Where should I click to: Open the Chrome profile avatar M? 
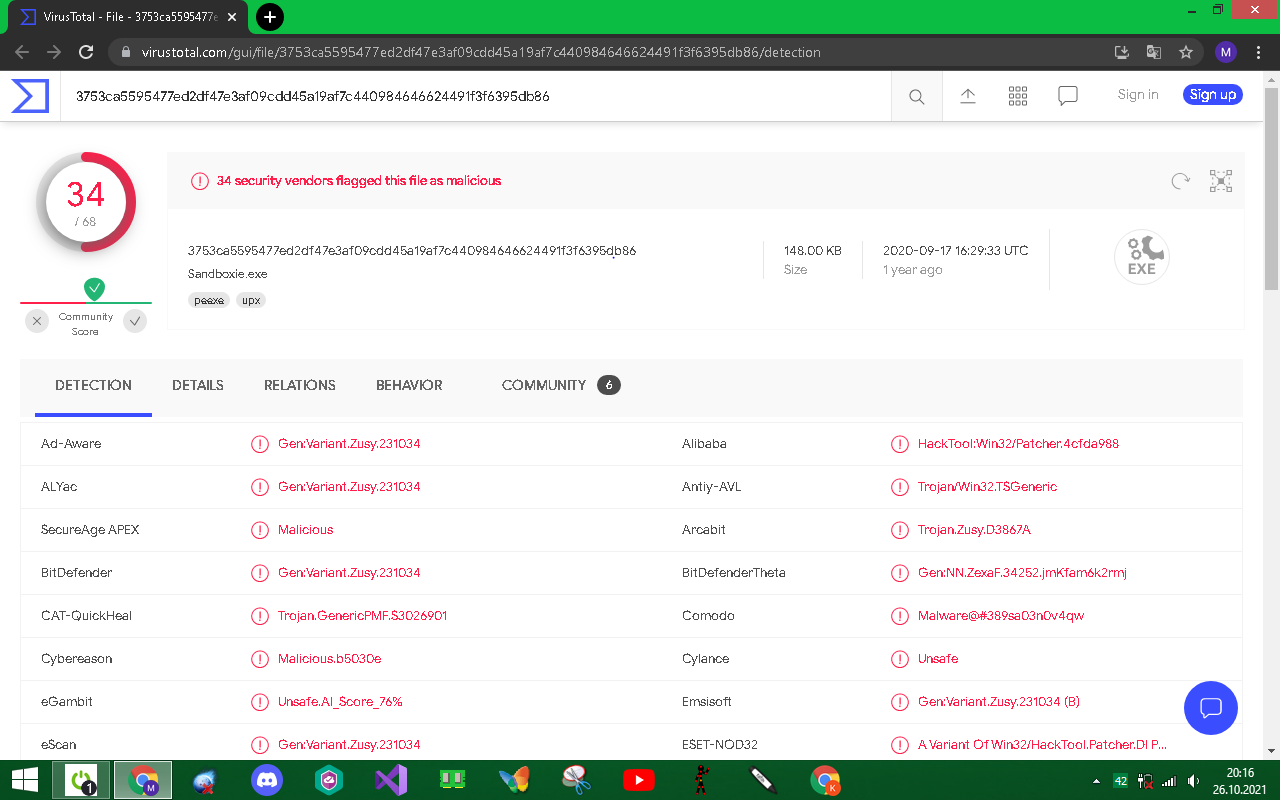(x=1226, y=52)
